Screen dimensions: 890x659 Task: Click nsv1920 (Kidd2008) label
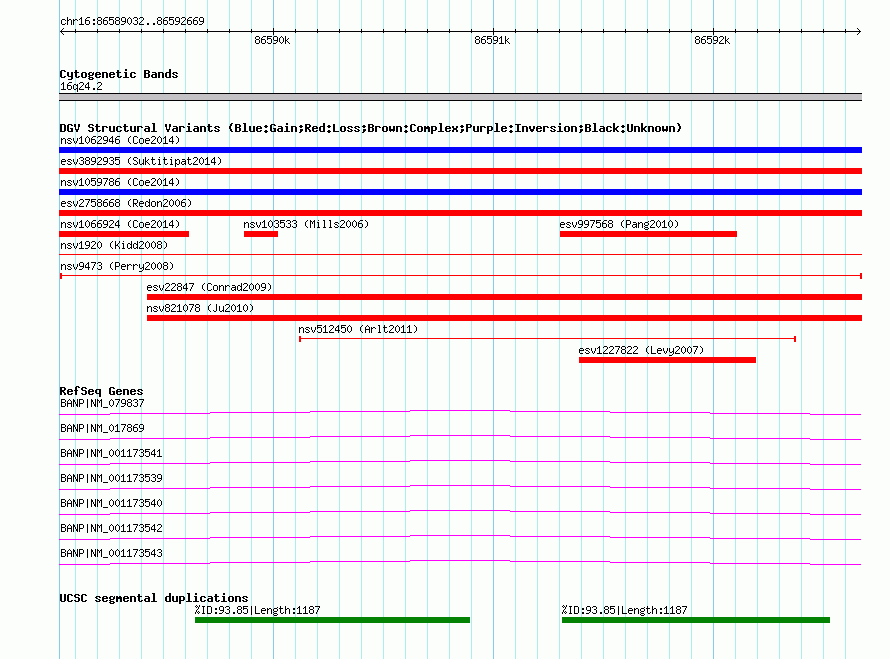[x=114, y=245]
